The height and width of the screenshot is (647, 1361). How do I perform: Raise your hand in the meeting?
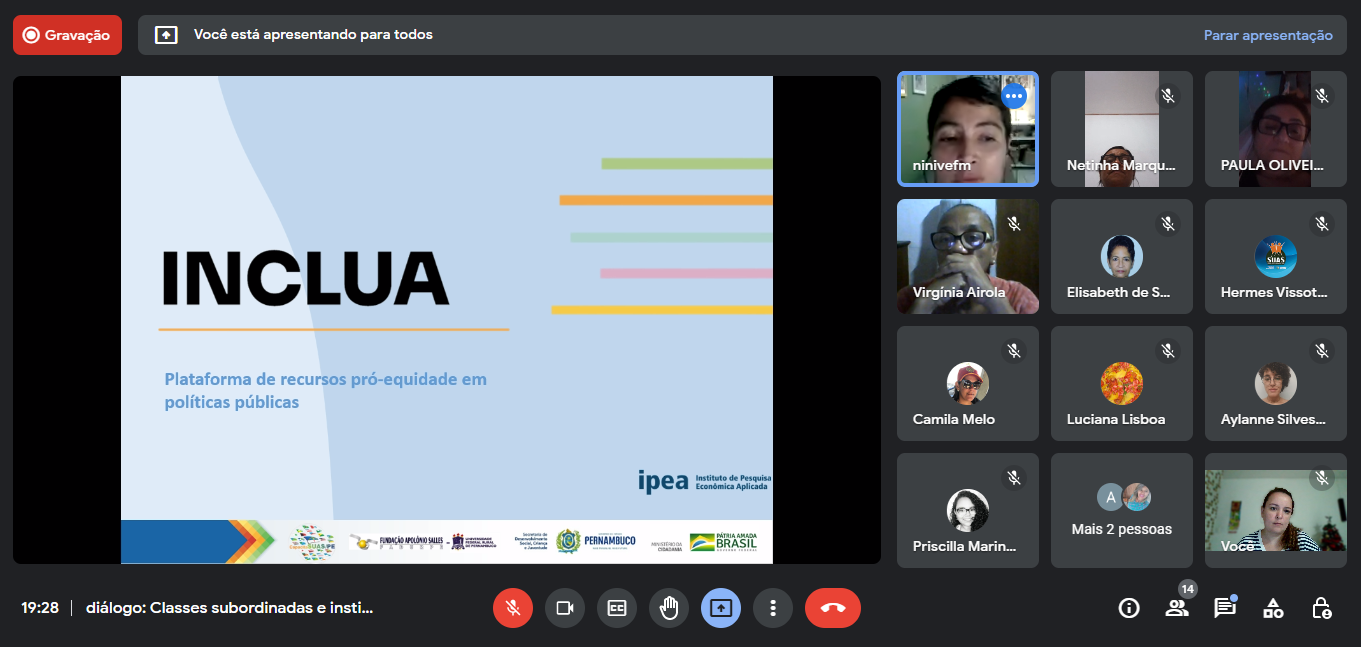tap(669, 608)
